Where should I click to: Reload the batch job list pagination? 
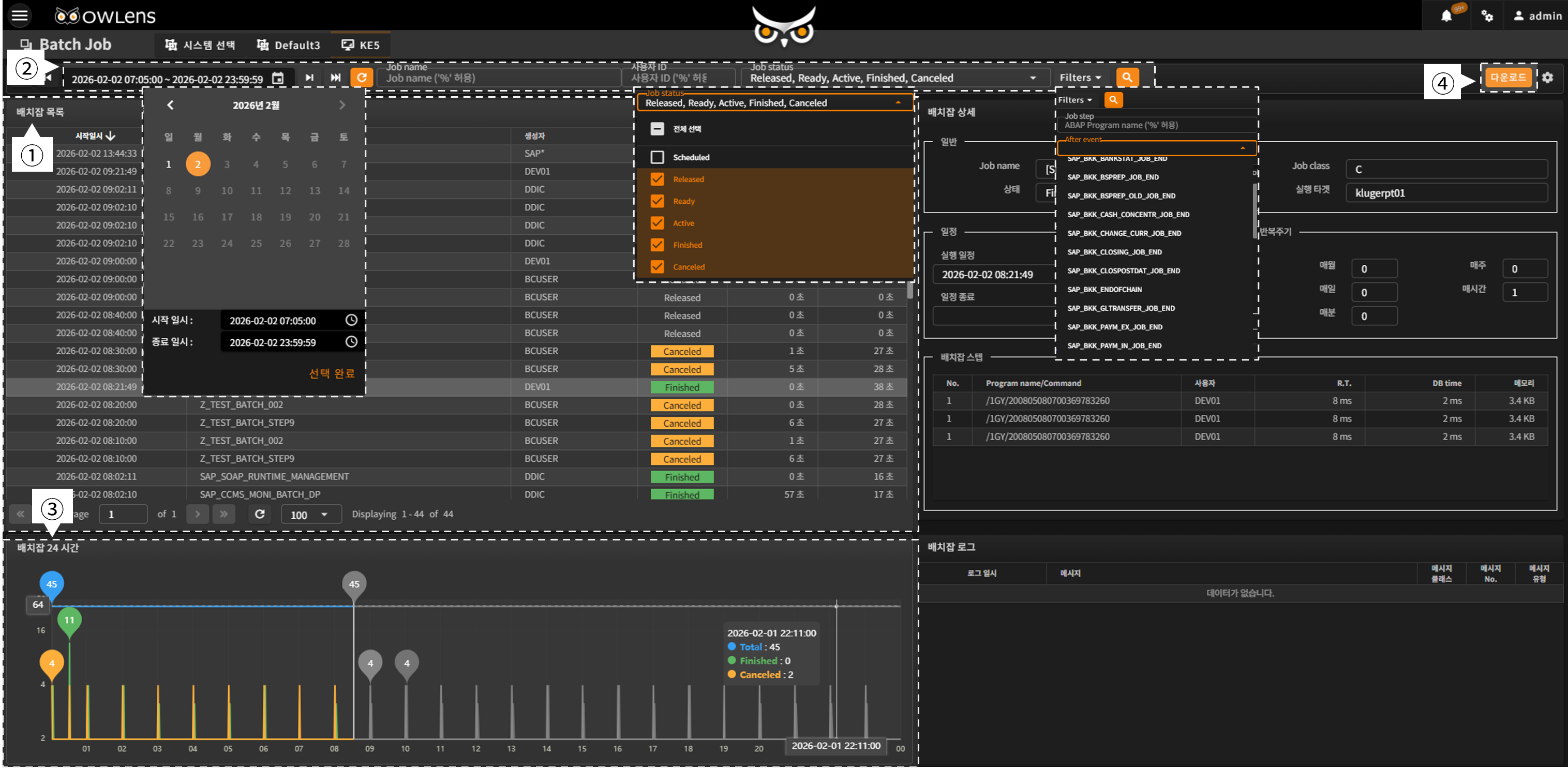[259, 514]
